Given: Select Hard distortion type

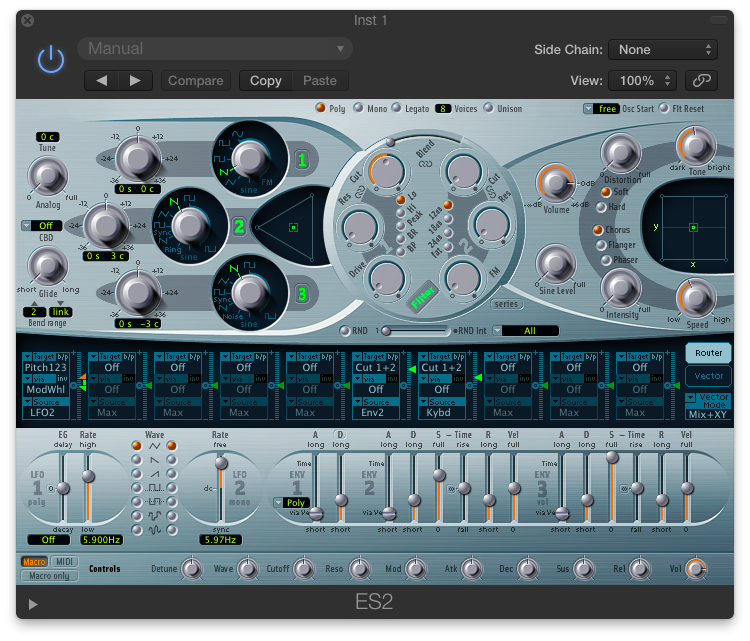Looking at the screenshot, I should [601, 207].
